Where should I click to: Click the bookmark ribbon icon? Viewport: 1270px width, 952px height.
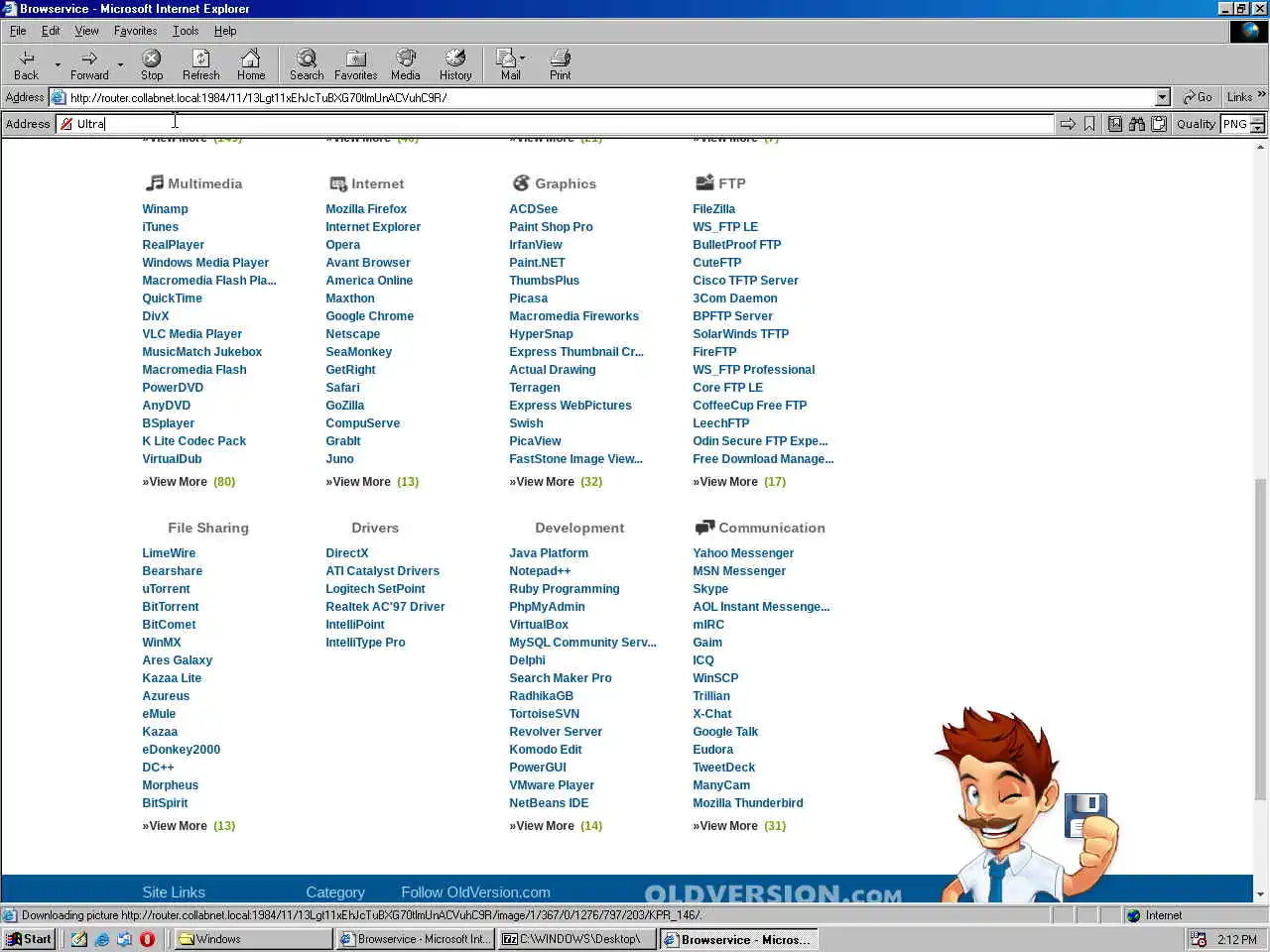(x=1089, y=124)
